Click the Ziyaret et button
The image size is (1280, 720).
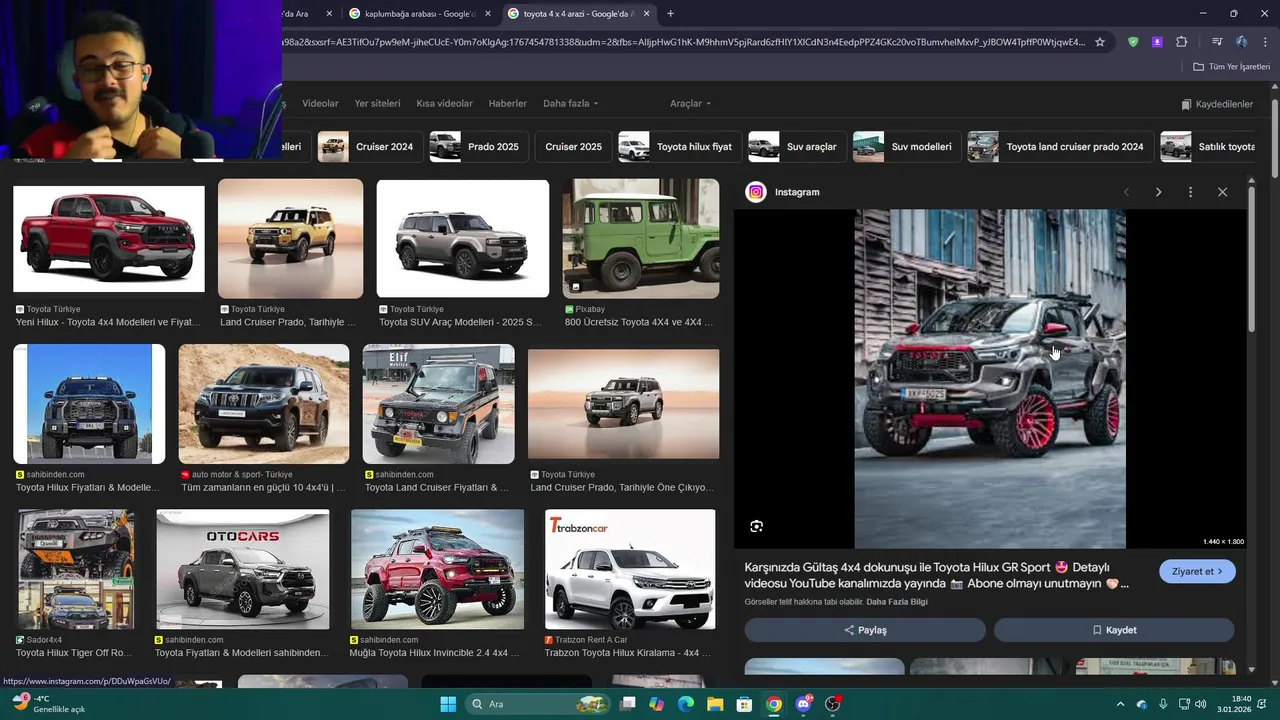1197,571
